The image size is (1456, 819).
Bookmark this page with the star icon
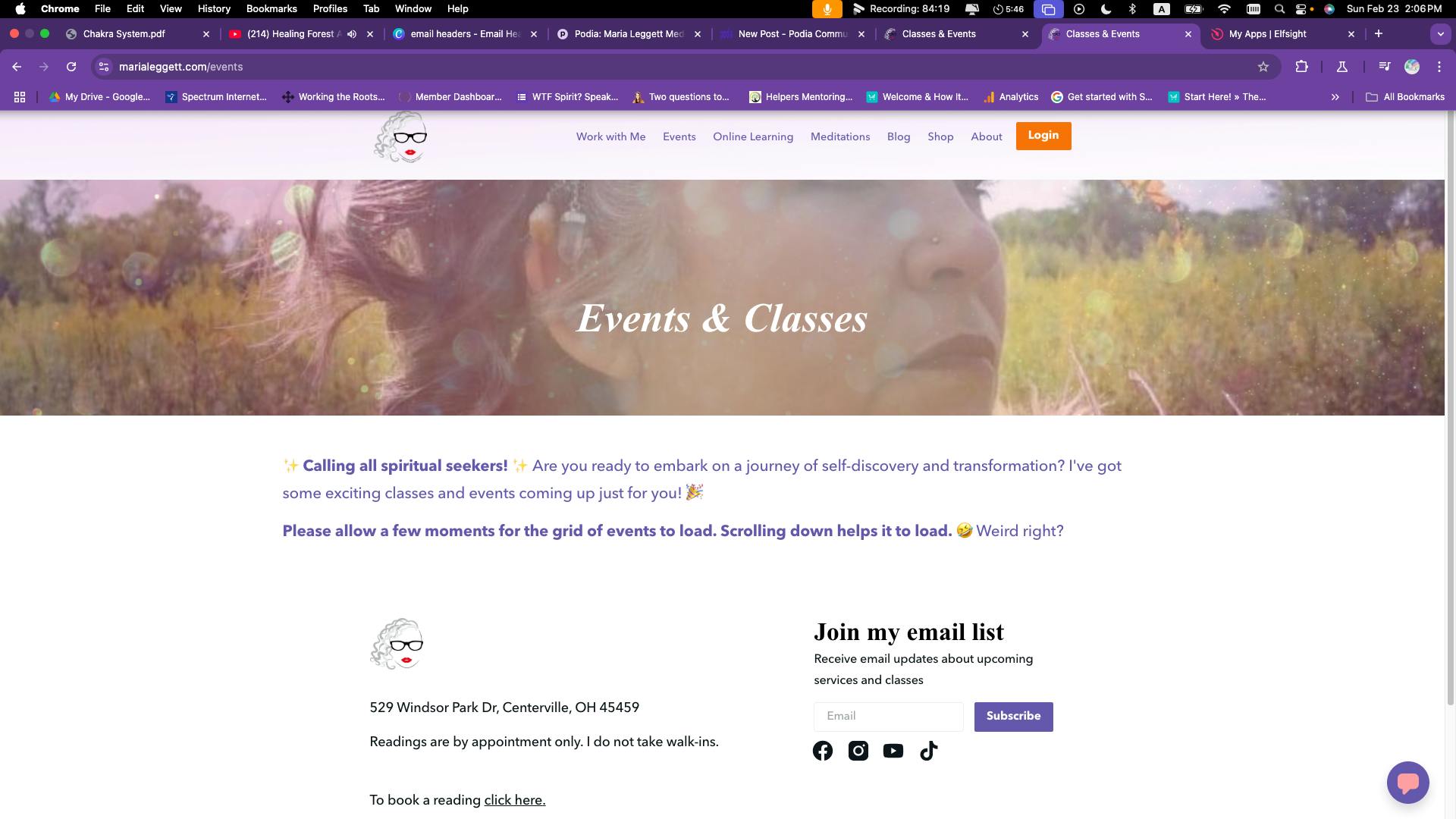(1263, 67)
